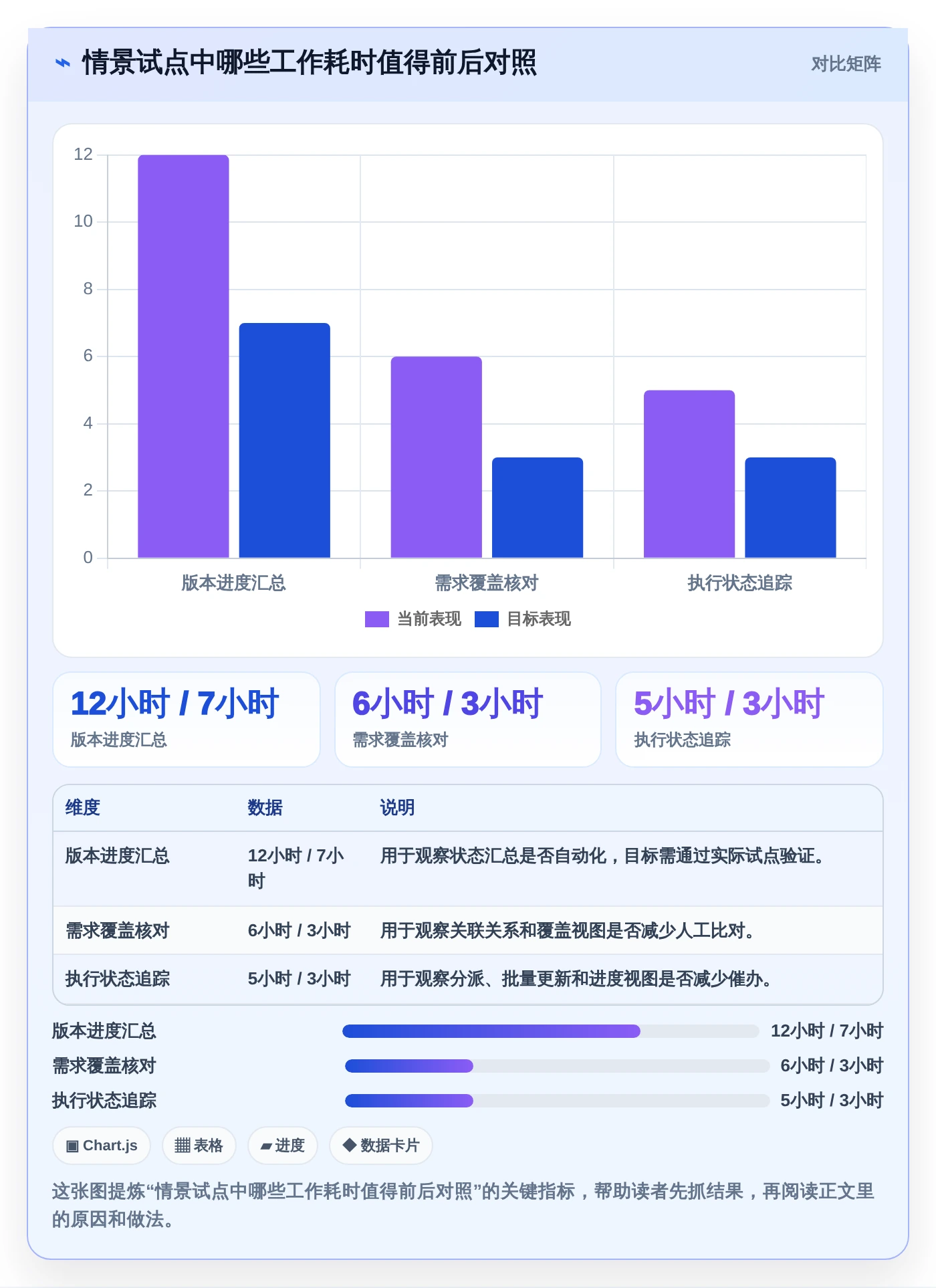This screenshot has height=1288, width=936.
Task: Click the footer summary paragraph
Action: tap(463, 1205)
